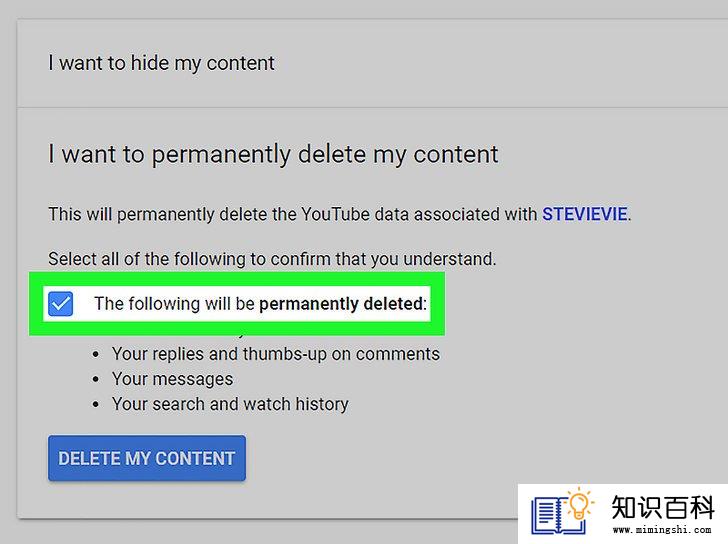Image resolution: width=728 pixels, height=544 pixels.
Task: Click the bullet beside "Your messages"
Action: [x=96, y=380]
